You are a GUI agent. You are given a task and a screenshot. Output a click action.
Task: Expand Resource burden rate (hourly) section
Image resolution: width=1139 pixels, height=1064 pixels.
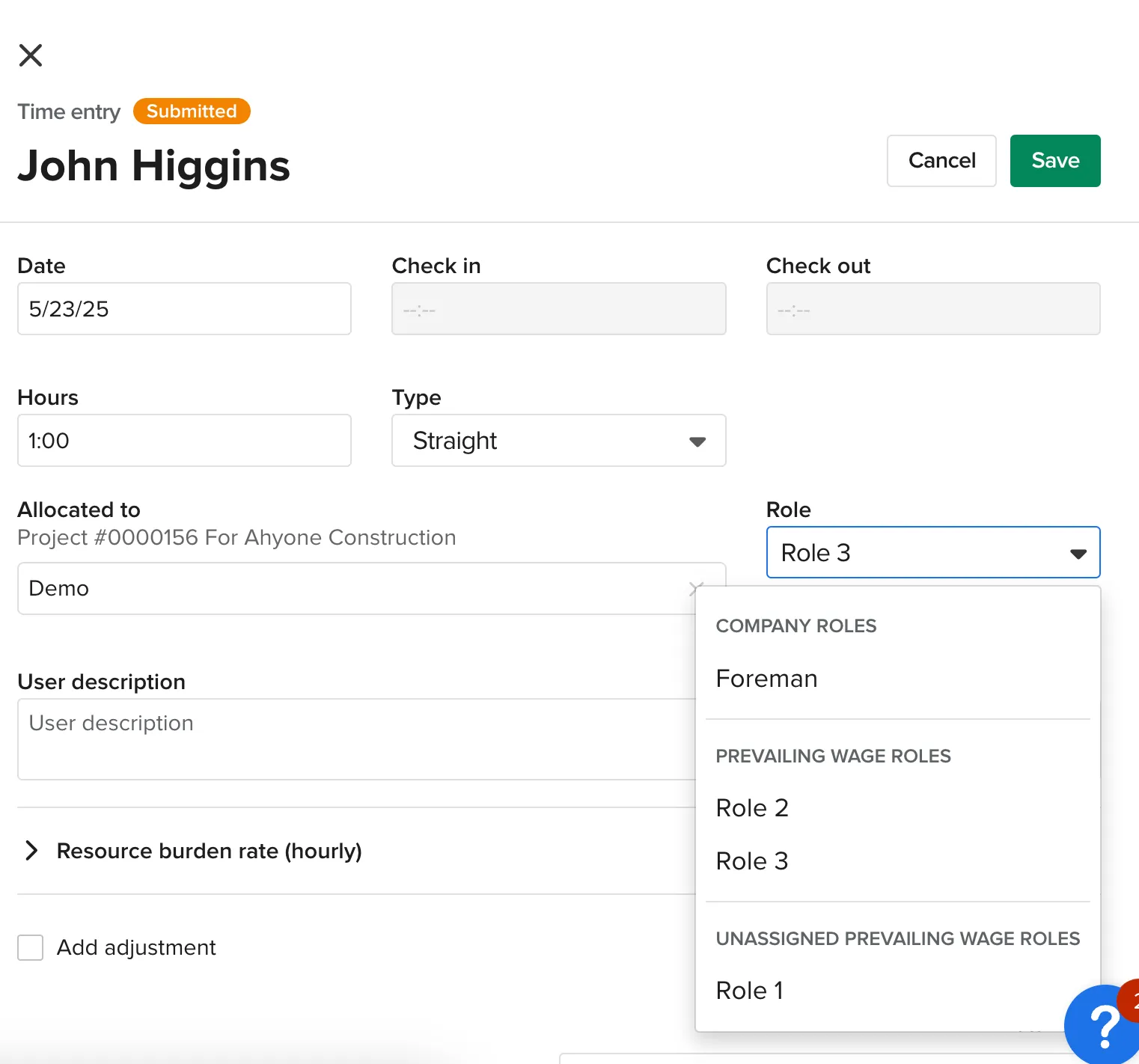[31, 851]
